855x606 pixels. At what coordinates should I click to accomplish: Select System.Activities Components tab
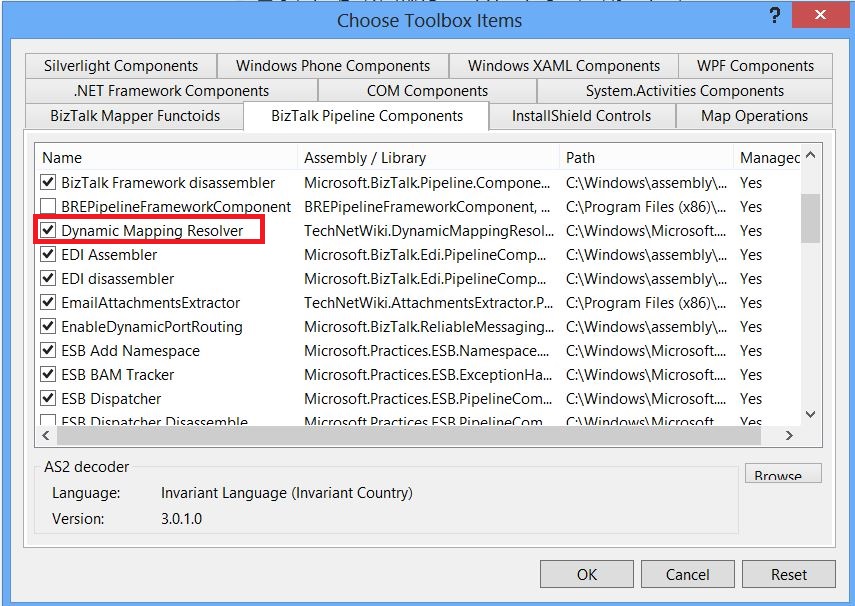point(685,91)
